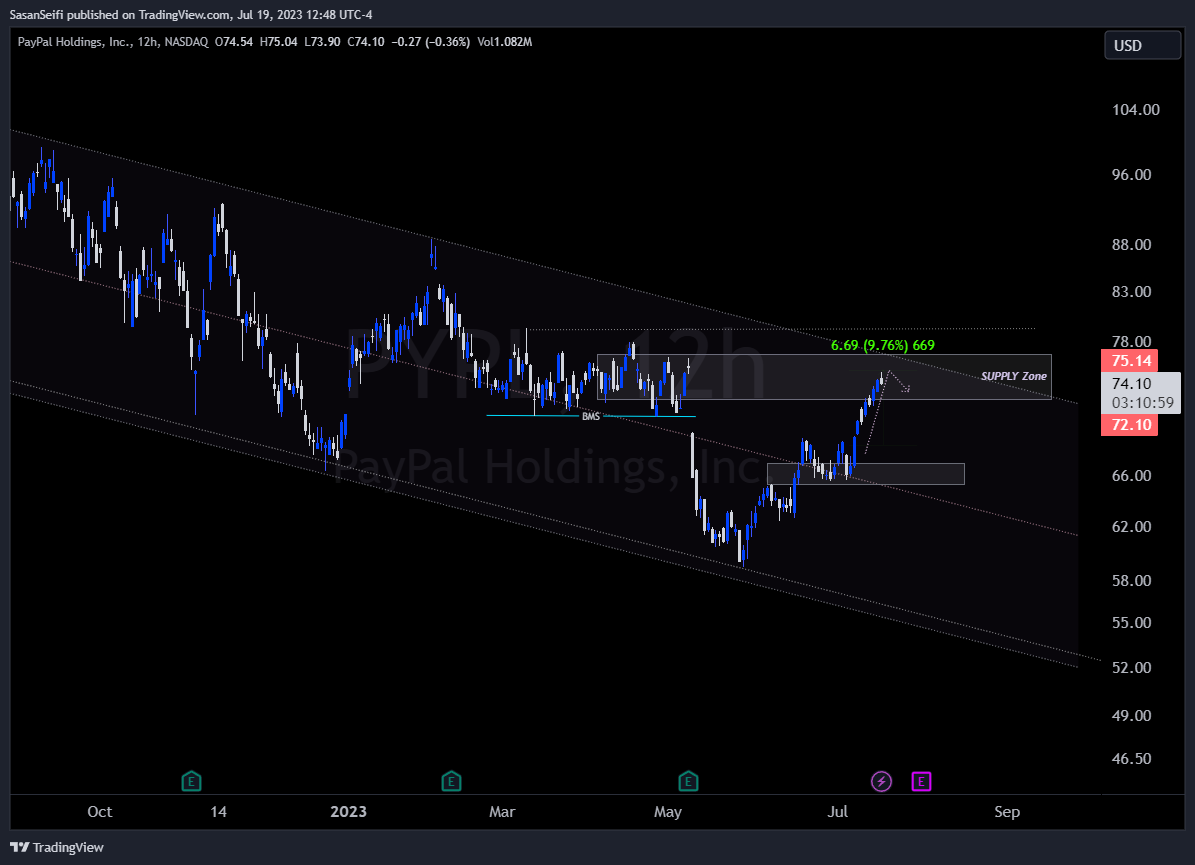Click the 96.00 price axis label
The width and height of the screenshot is (1195, 865).
tap(1131, 175)
